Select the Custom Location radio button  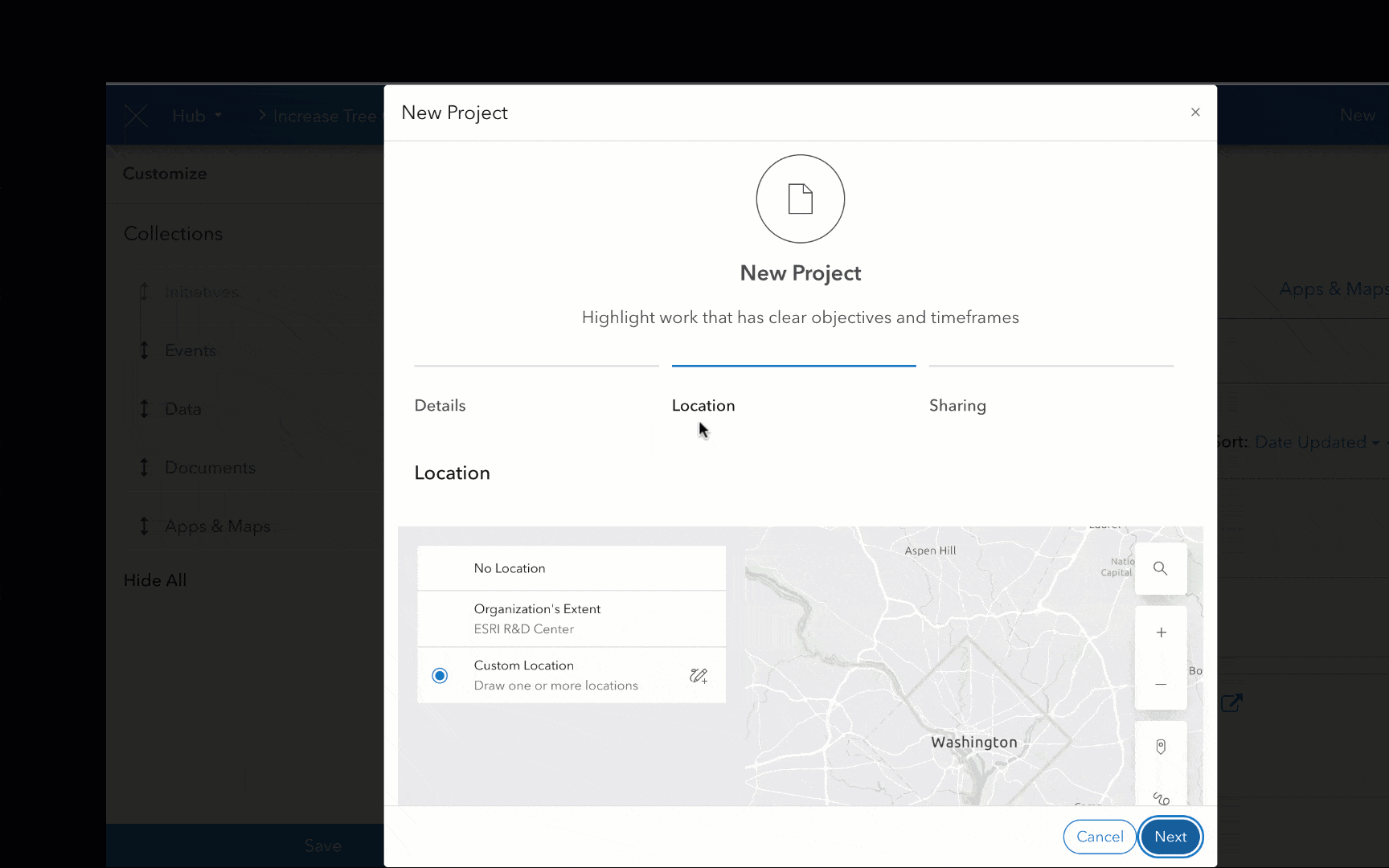point(440,676)
